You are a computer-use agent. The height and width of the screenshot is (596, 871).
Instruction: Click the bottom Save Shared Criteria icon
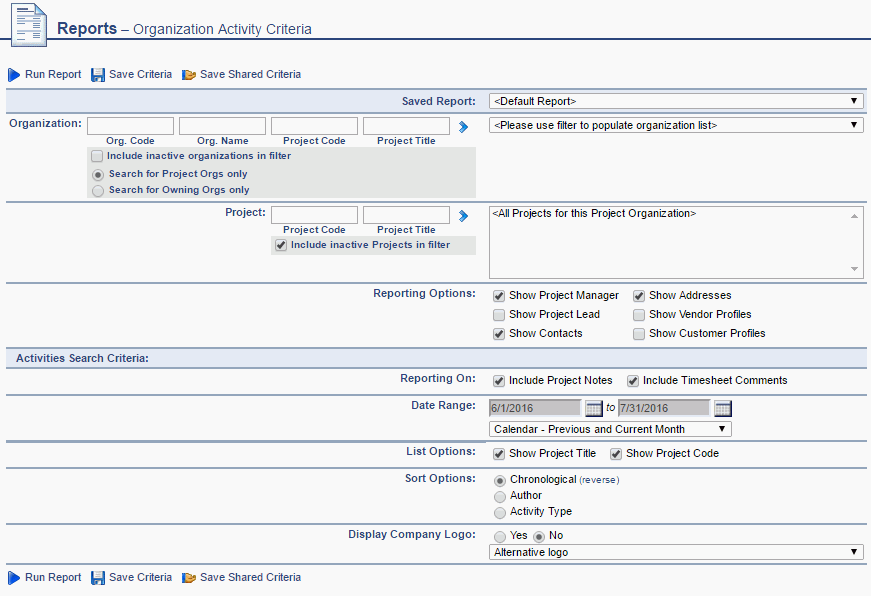(x=189, y=577)
